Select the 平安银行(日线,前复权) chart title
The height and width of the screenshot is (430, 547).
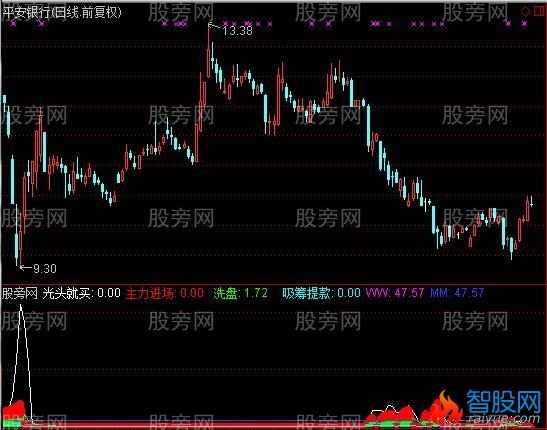[62, 12]
